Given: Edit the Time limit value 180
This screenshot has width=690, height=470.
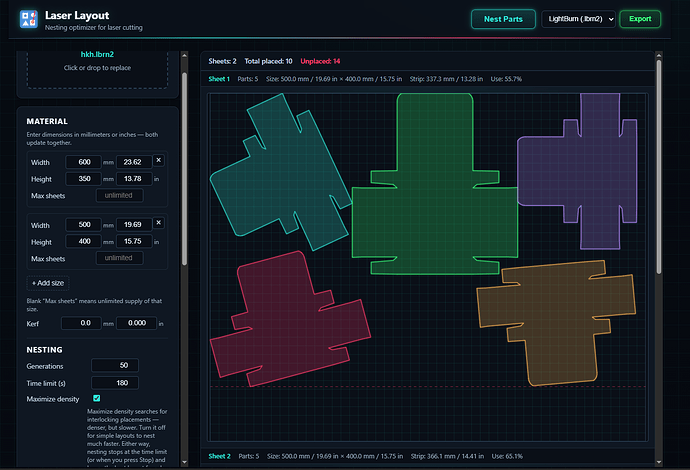Looking at the screenshot, I should [115, 383].
